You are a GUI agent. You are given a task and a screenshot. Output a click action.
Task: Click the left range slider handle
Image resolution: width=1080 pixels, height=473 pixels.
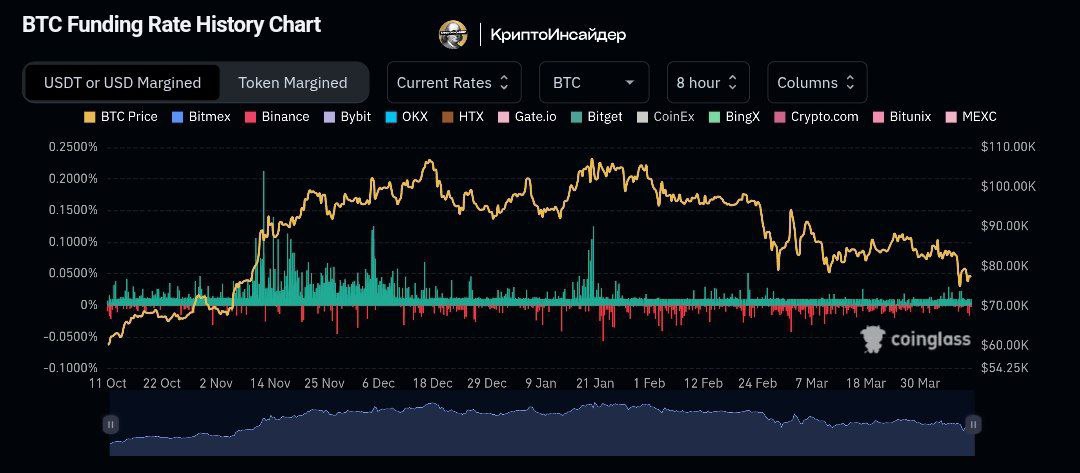[x=111, y=424]
